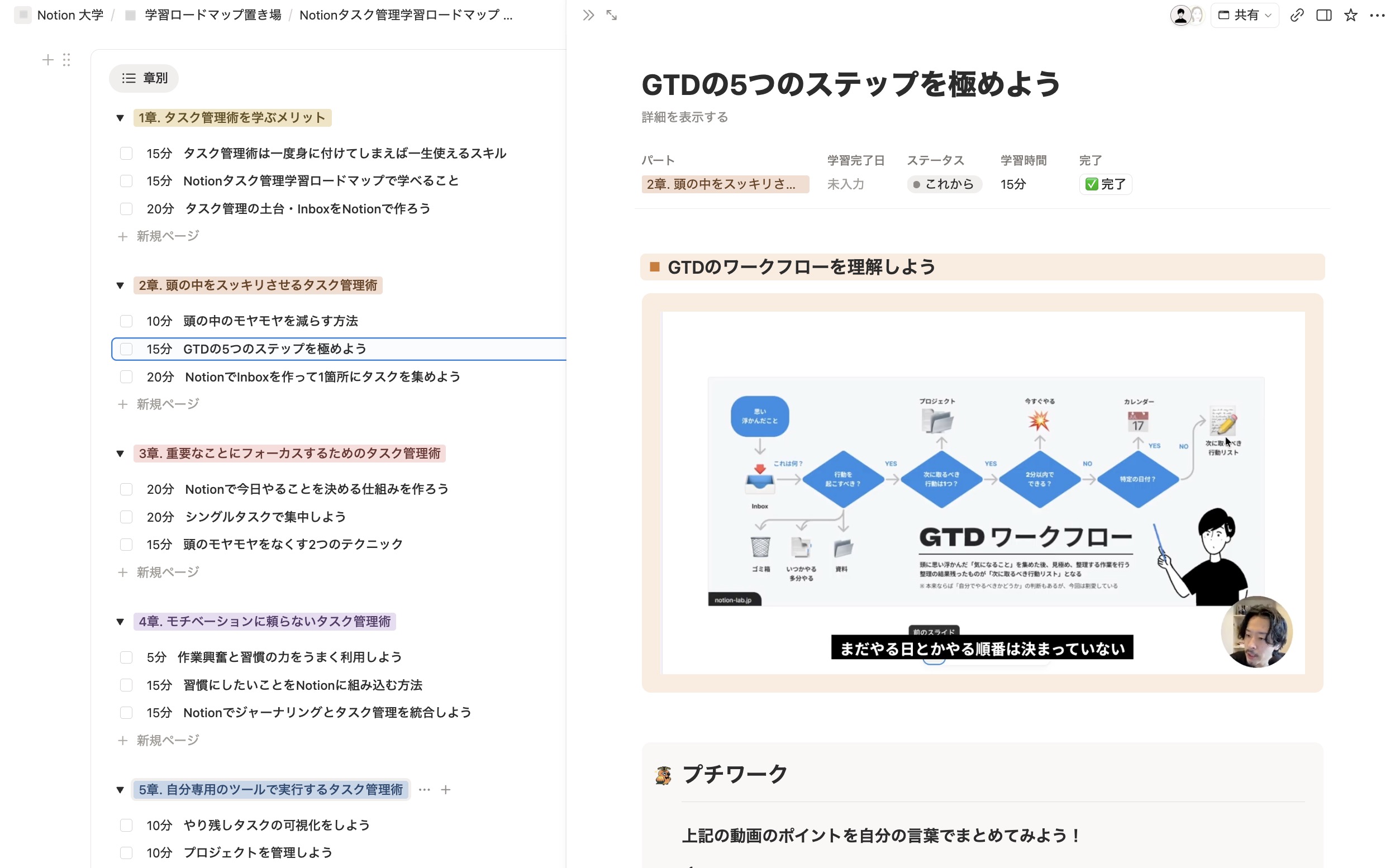The width and height of the screenshot is (1390, 868).
Task: Click the double-chevron close side peek icon
Action: click(588, 16)
